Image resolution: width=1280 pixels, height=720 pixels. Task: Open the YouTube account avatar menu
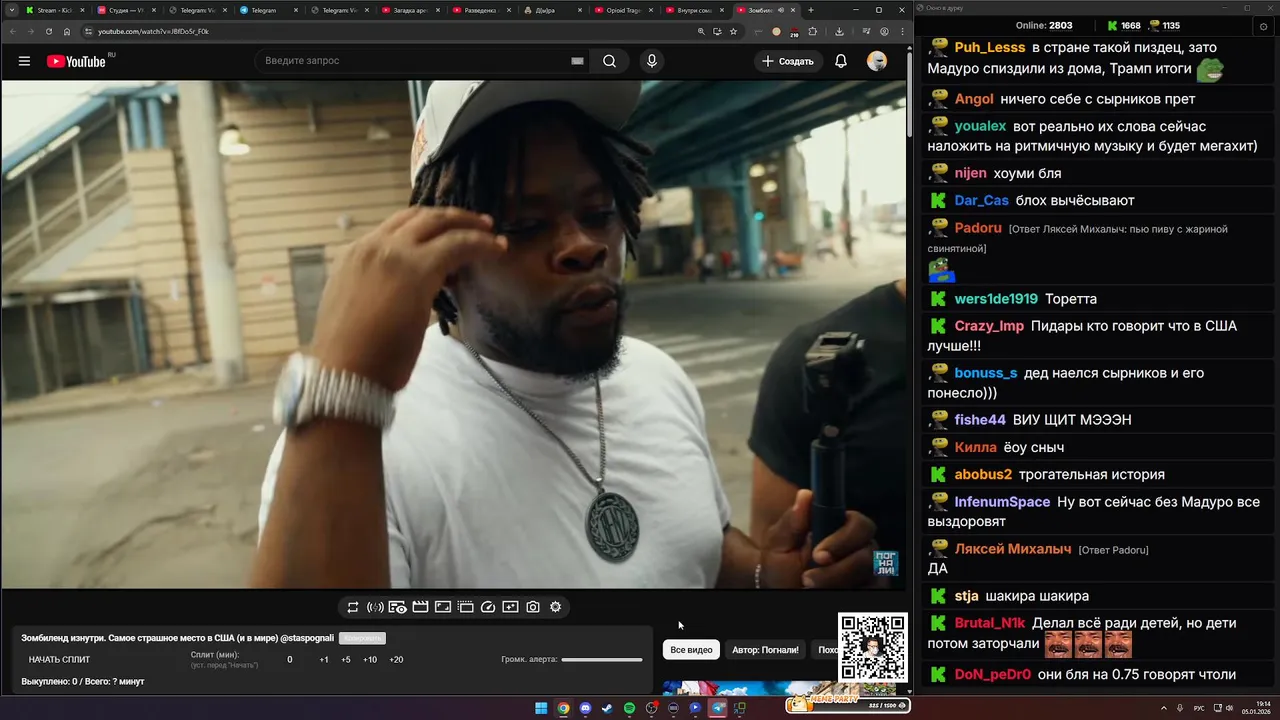pyautogui.click(x=877, y=61)
